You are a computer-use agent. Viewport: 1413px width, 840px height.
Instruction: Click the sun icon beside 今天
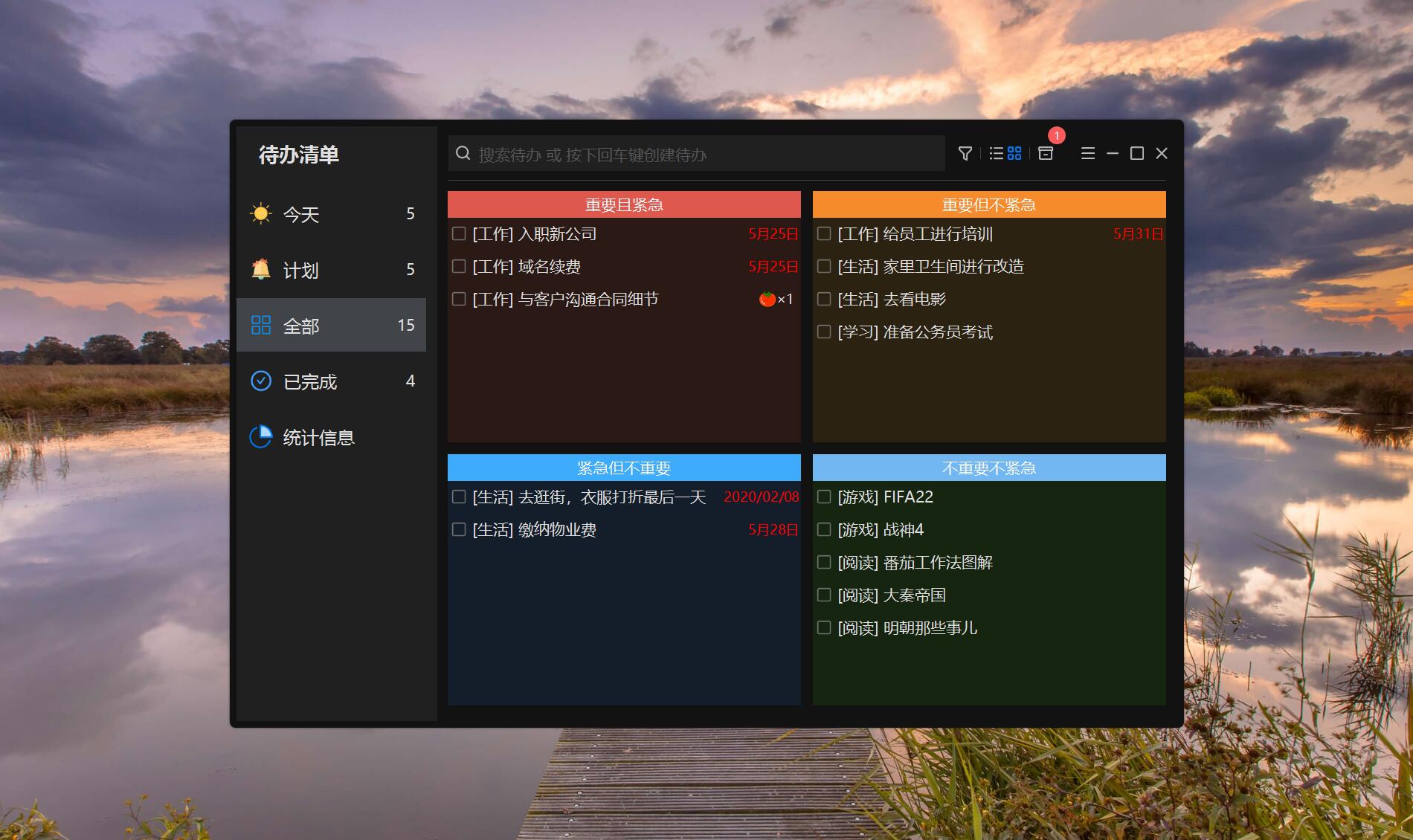point(261,214)
